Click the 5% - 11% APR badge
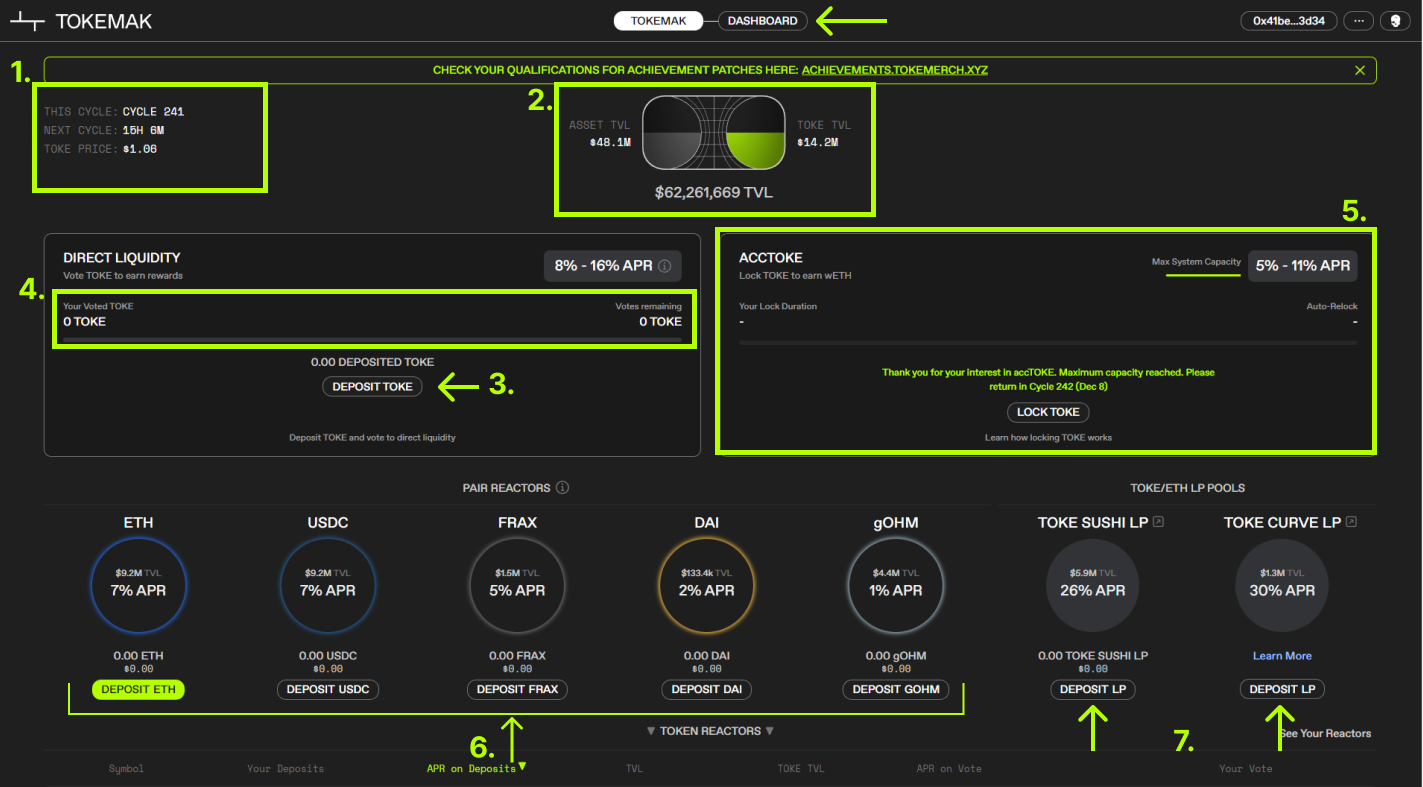 click(x=1303, y=266)
